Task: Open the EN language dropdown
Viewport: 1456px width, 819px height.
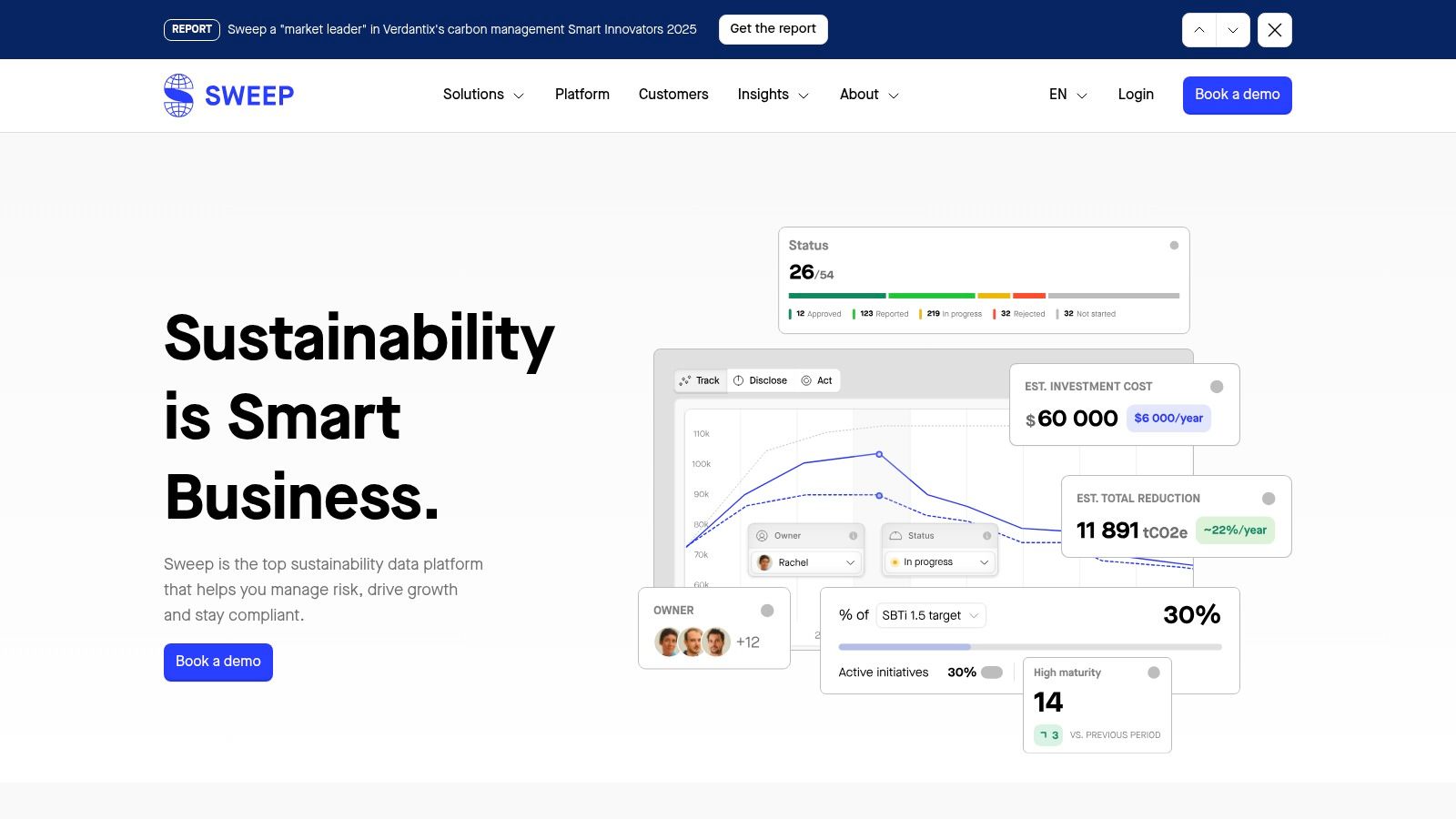Action: pyautogui.click(x=1067, y=95)
